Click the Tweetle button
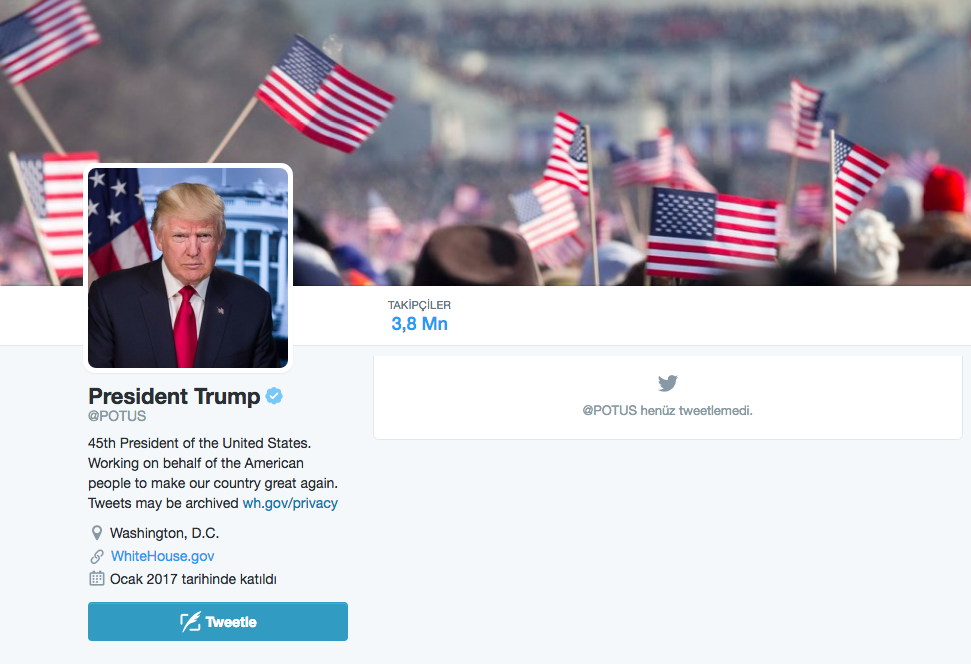This screenshot has height=664, width=971. point(218,621)
